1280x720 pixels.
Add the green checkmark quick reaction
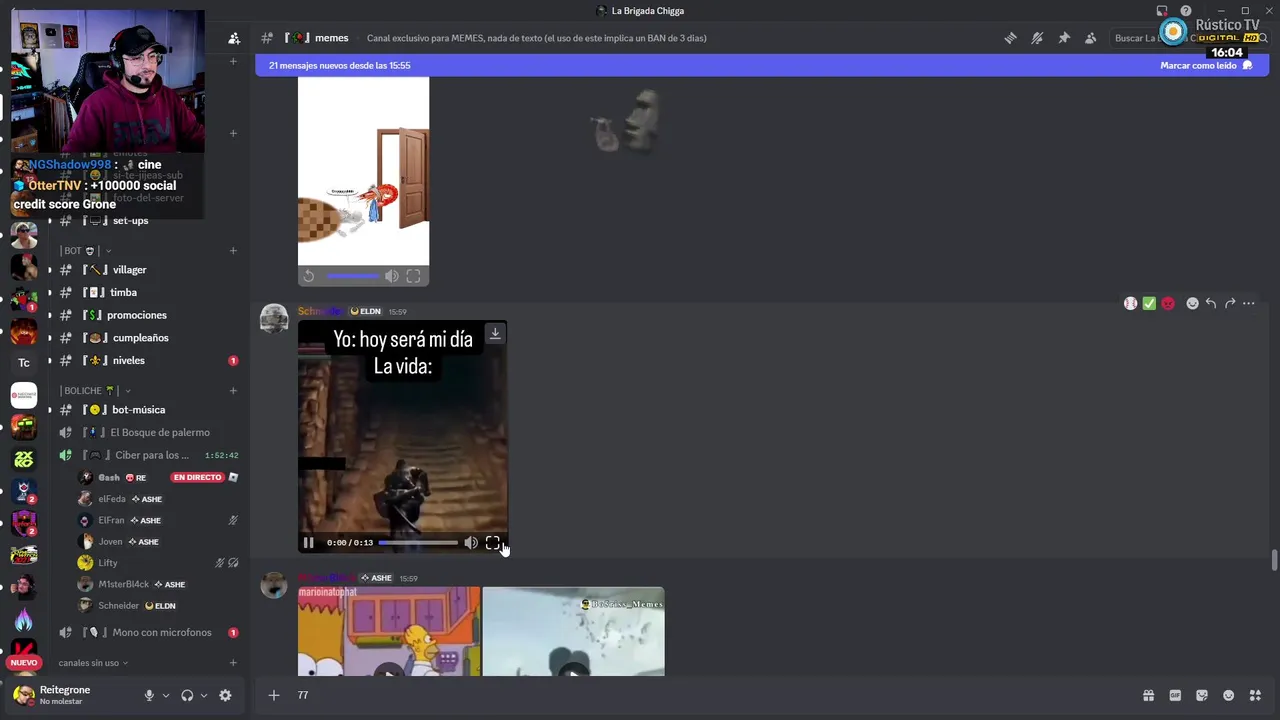1149,303
